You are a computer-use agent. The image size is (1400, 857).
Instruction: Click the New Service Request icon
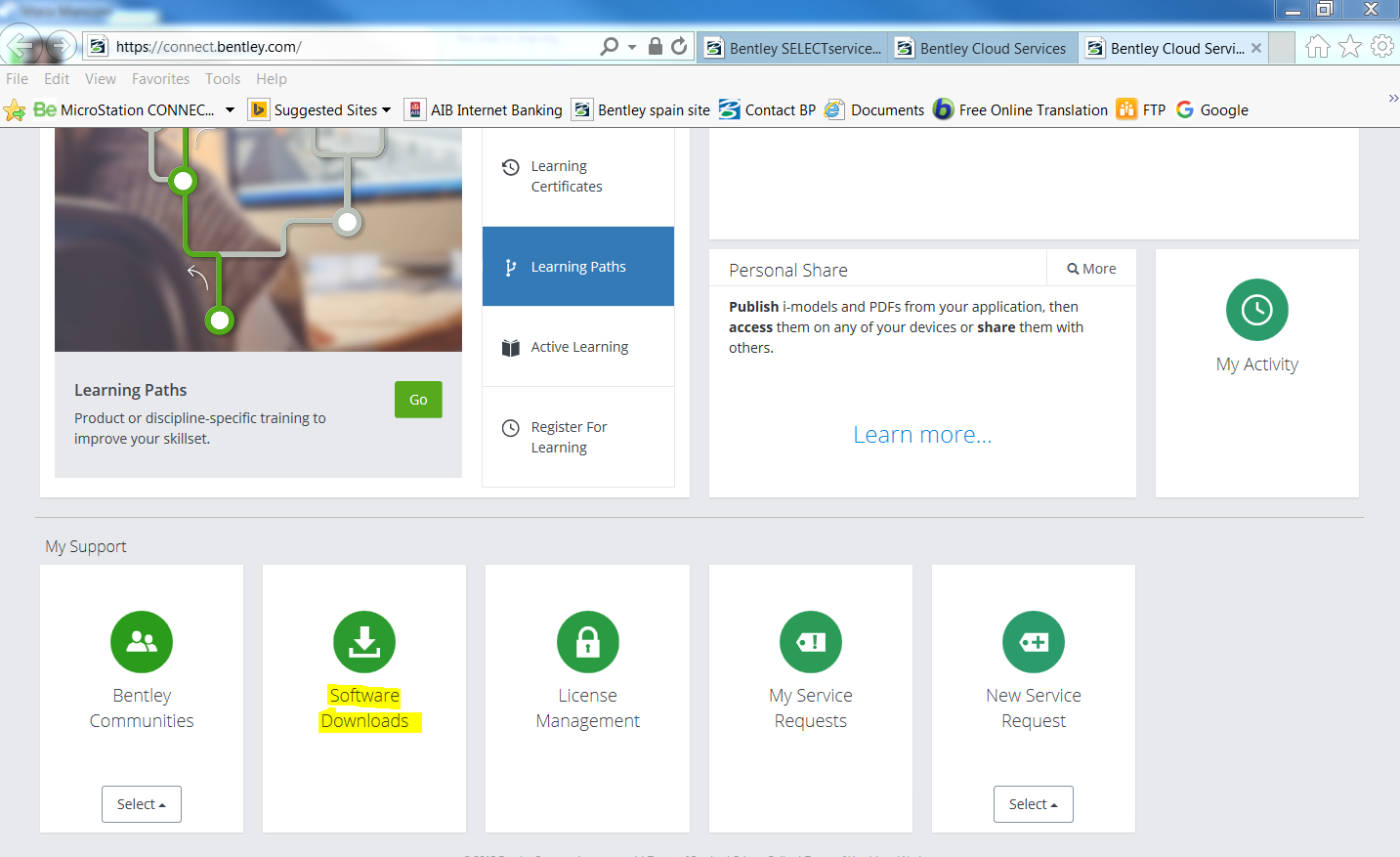[1034, 642]
